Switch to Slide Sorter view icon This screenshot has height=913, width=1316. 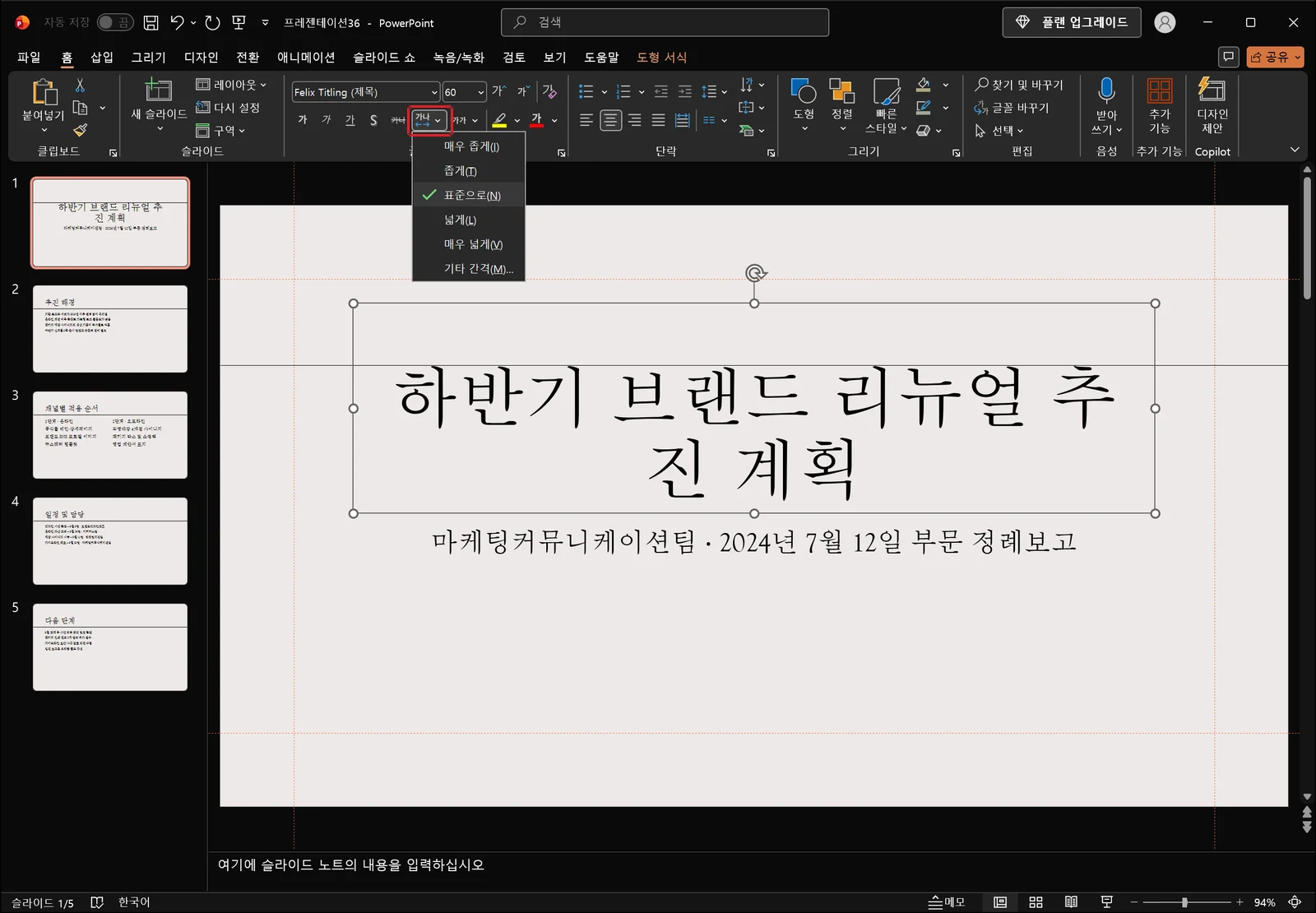[1036, 902]
